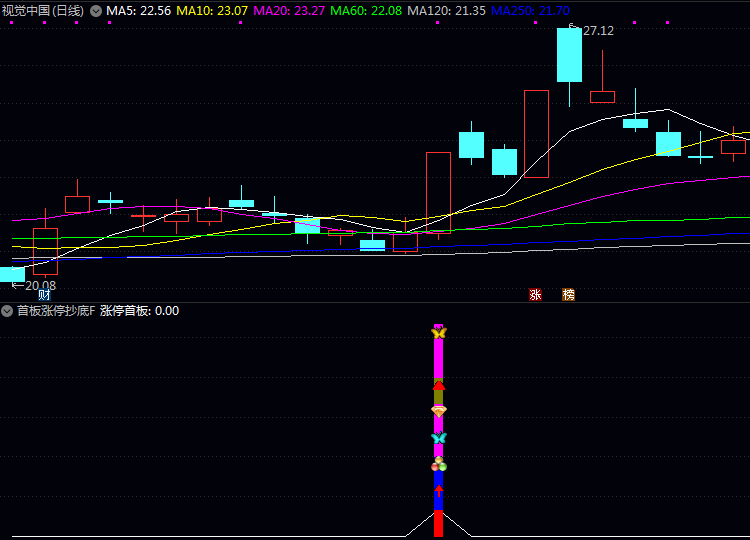Click the blue 财 marker icon
Viewport: 750px width, 540px height.
point(44,295)
